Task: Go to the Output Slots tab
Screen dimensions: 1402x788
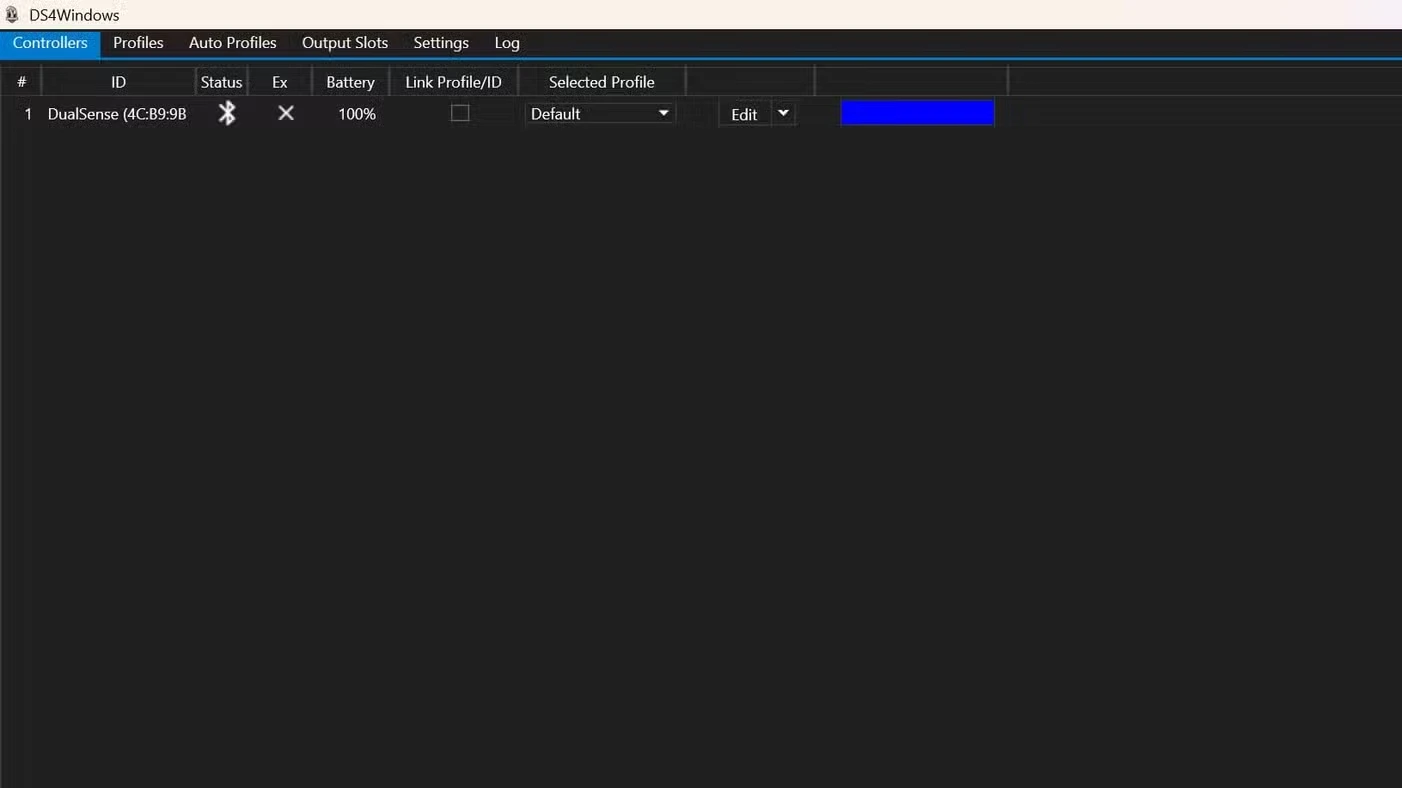Action: click(x=345, y=43)
